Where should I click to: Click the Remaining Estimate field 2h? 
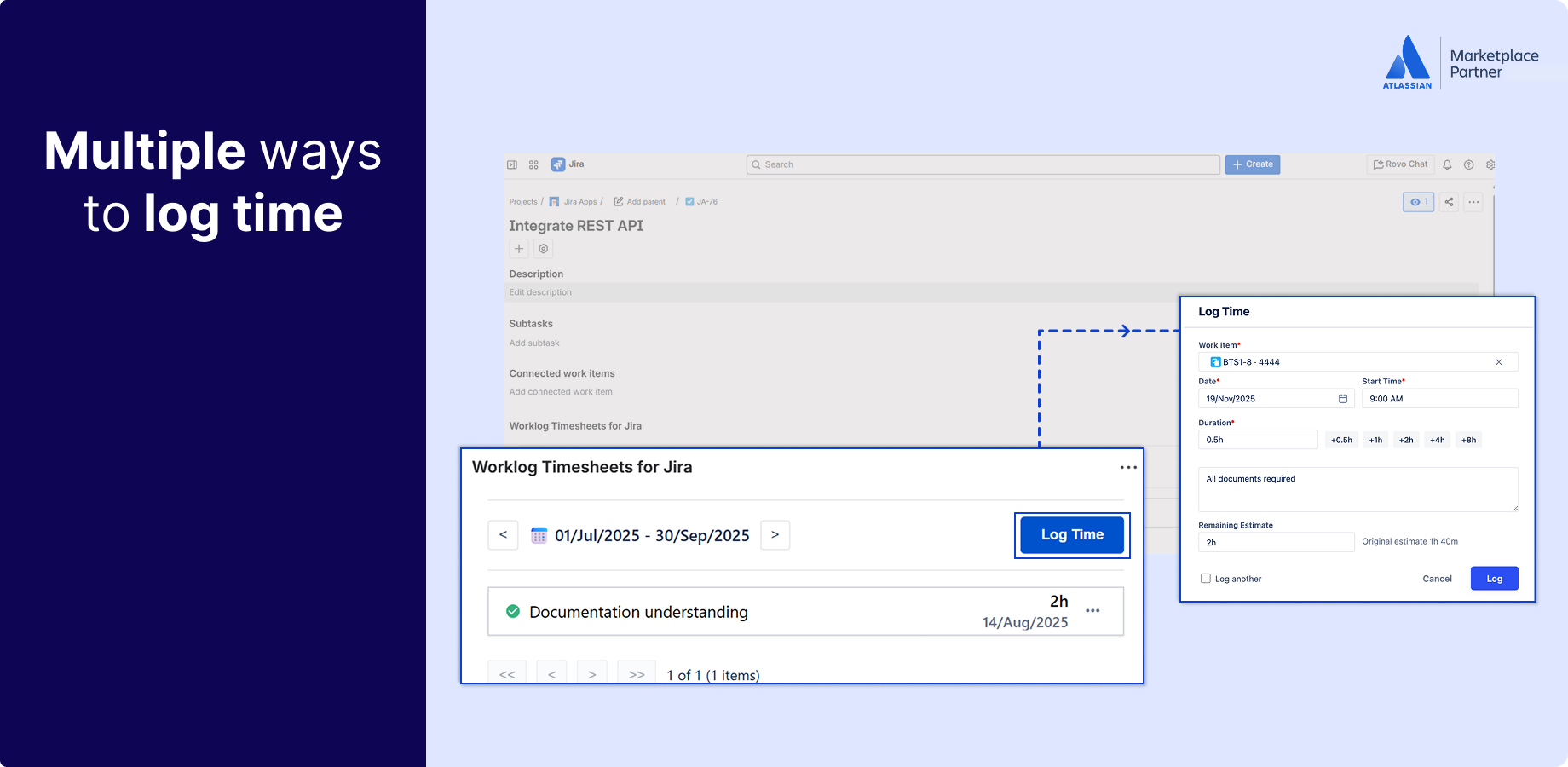point(1277,542)
